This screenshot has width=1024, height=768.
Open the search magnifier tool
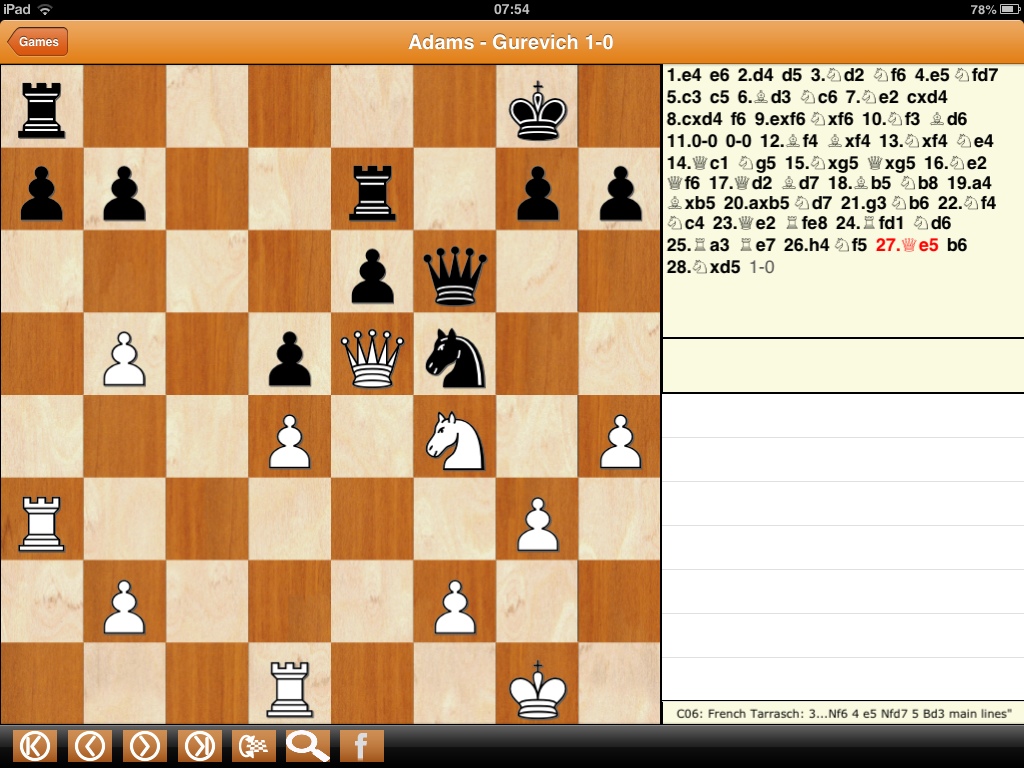307,746
